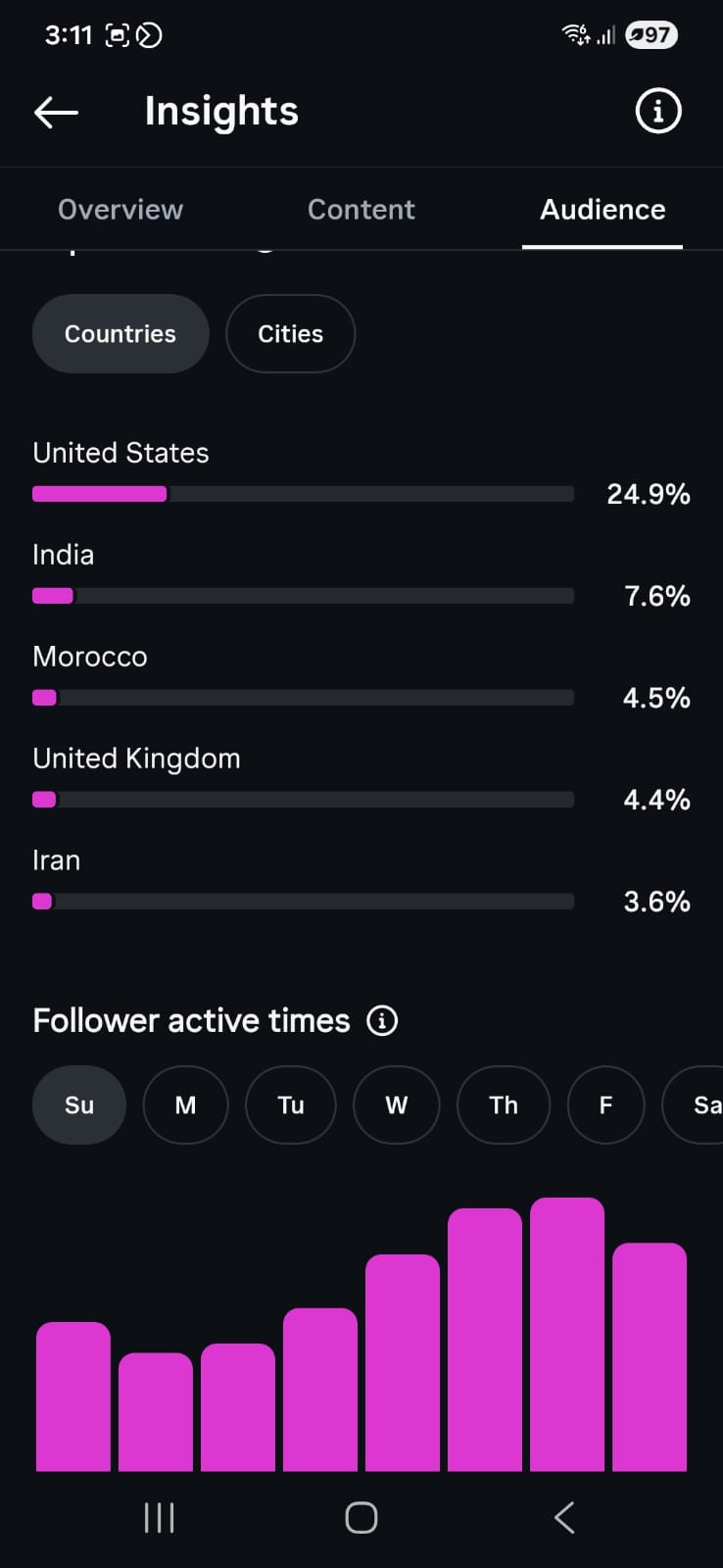
Task: Select Friday (F) day chip
Action: coord(606,1104)
